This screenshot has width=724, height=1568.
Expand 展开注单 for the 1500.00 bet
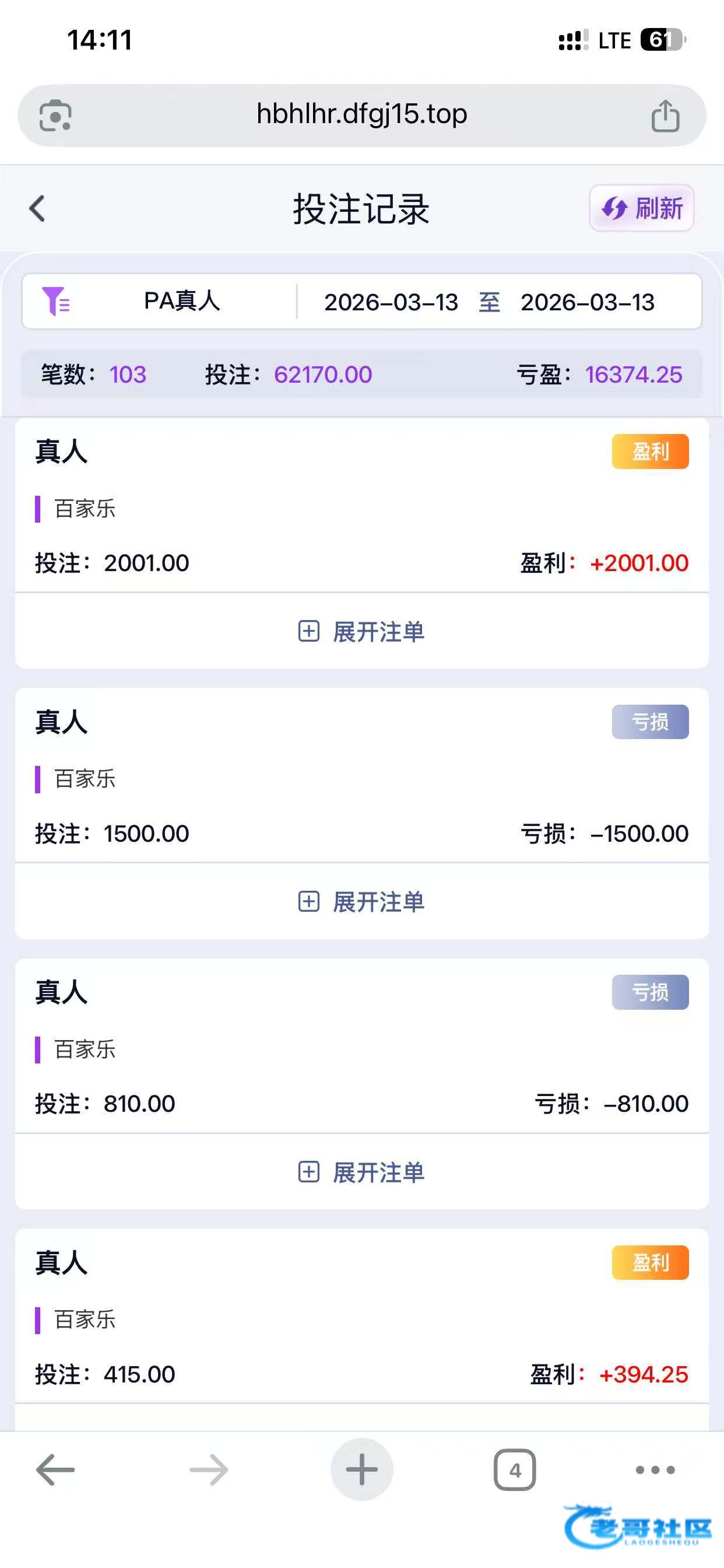(362, 901)
